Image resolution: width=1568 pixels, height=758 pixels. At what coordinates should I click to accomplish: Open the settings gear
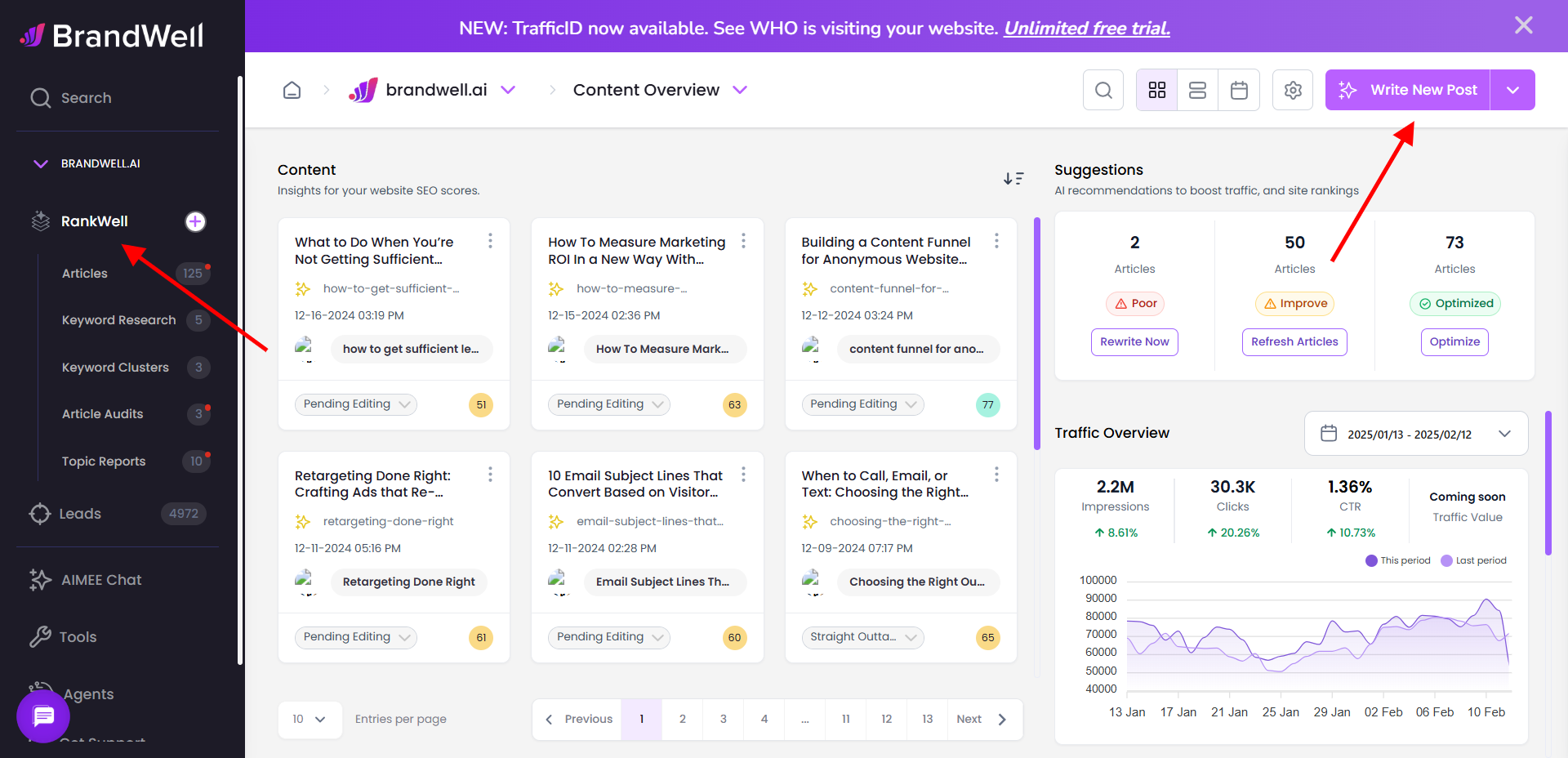click(1293, 90)
